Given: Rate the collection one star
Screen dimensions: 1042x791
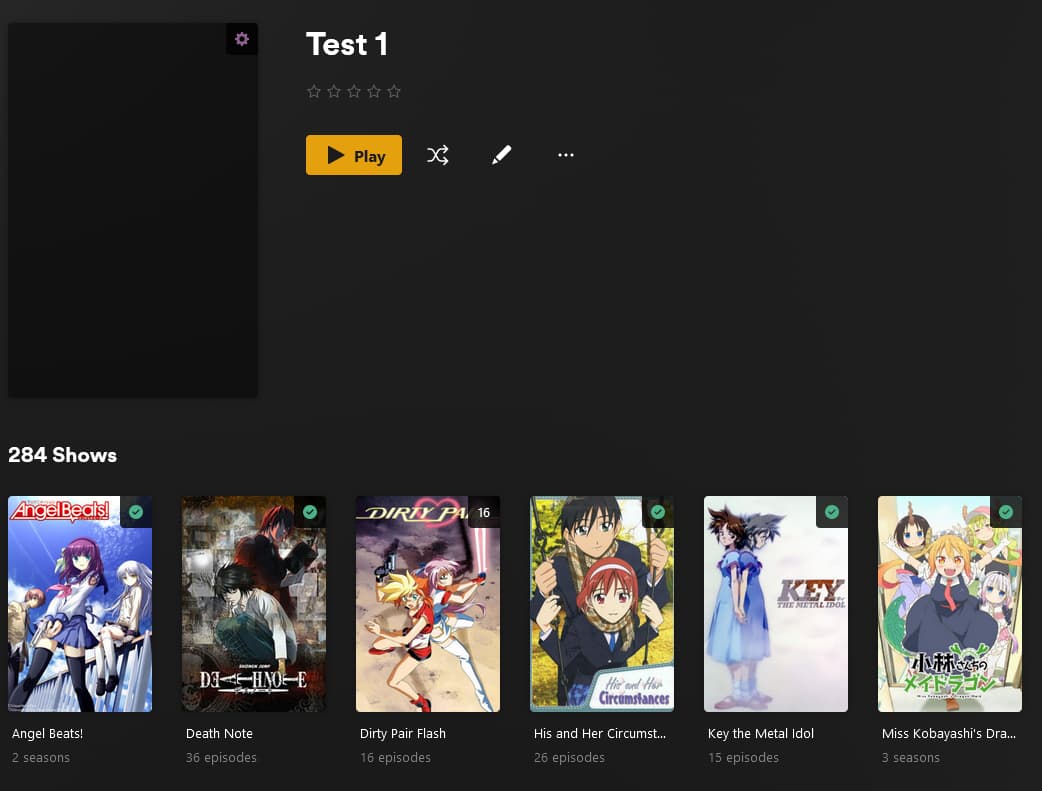Looking at the screenshot, I should click(x=314, y=91).
